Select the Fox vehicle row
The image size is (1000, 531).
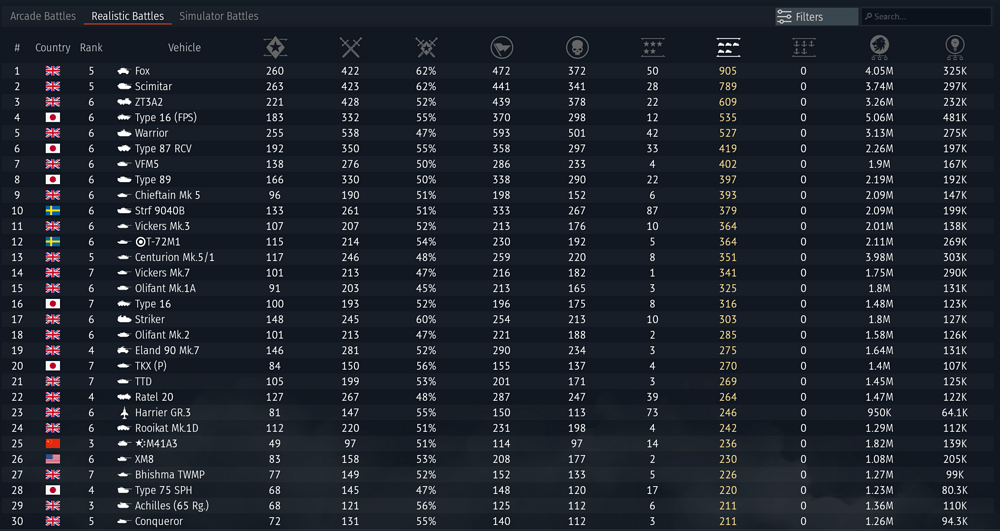tap(142, 71)
